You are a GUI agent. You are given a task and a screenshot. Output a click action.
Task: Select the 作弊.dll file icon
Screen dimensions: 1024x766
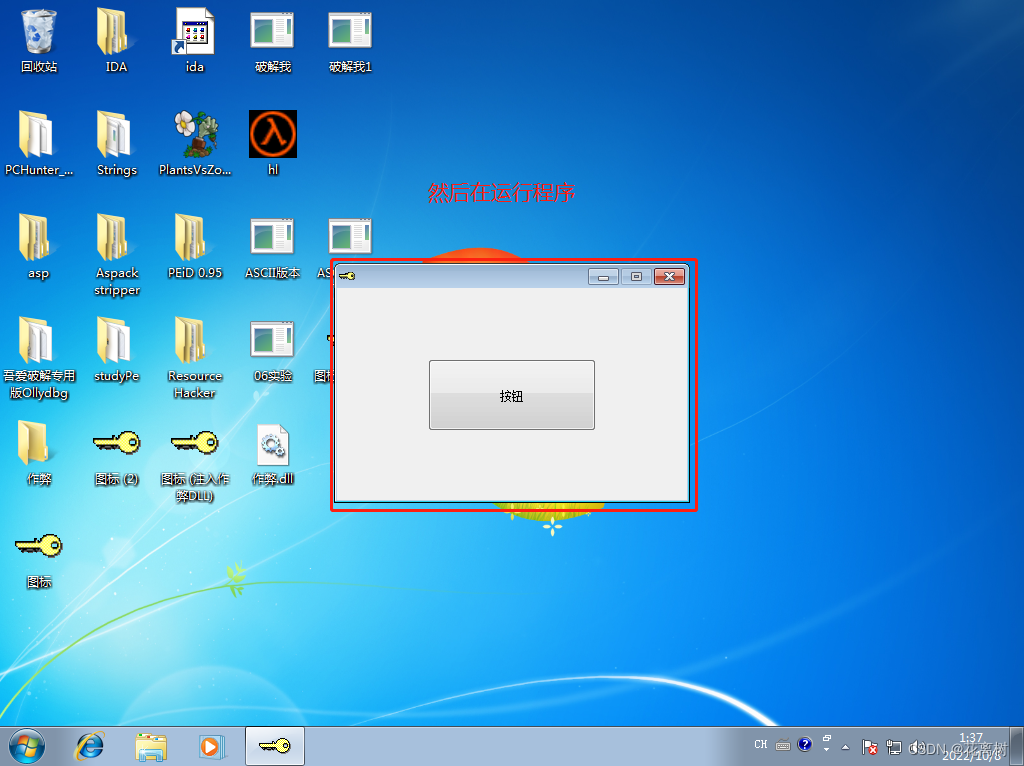tap(272, 455)
